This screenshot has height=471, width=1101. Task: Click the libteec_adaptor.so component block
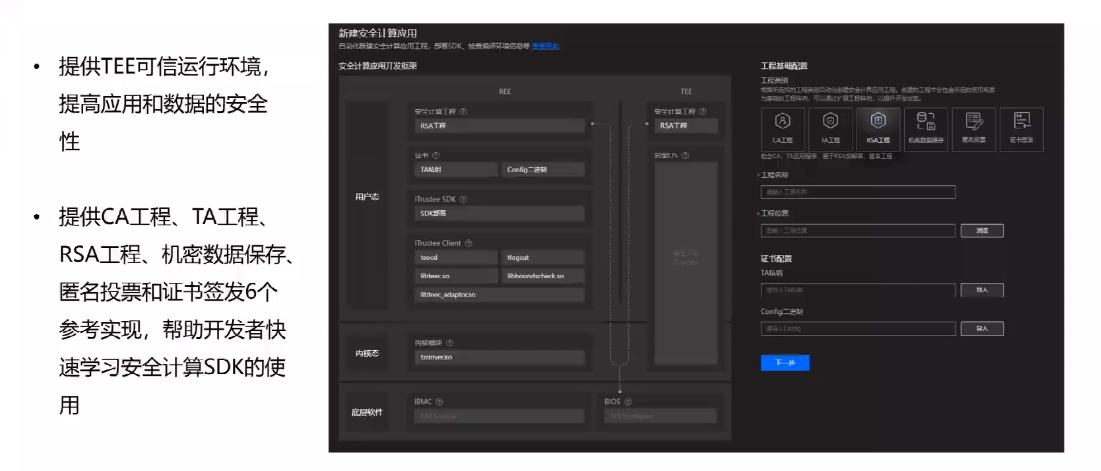(x=499, y=296)
